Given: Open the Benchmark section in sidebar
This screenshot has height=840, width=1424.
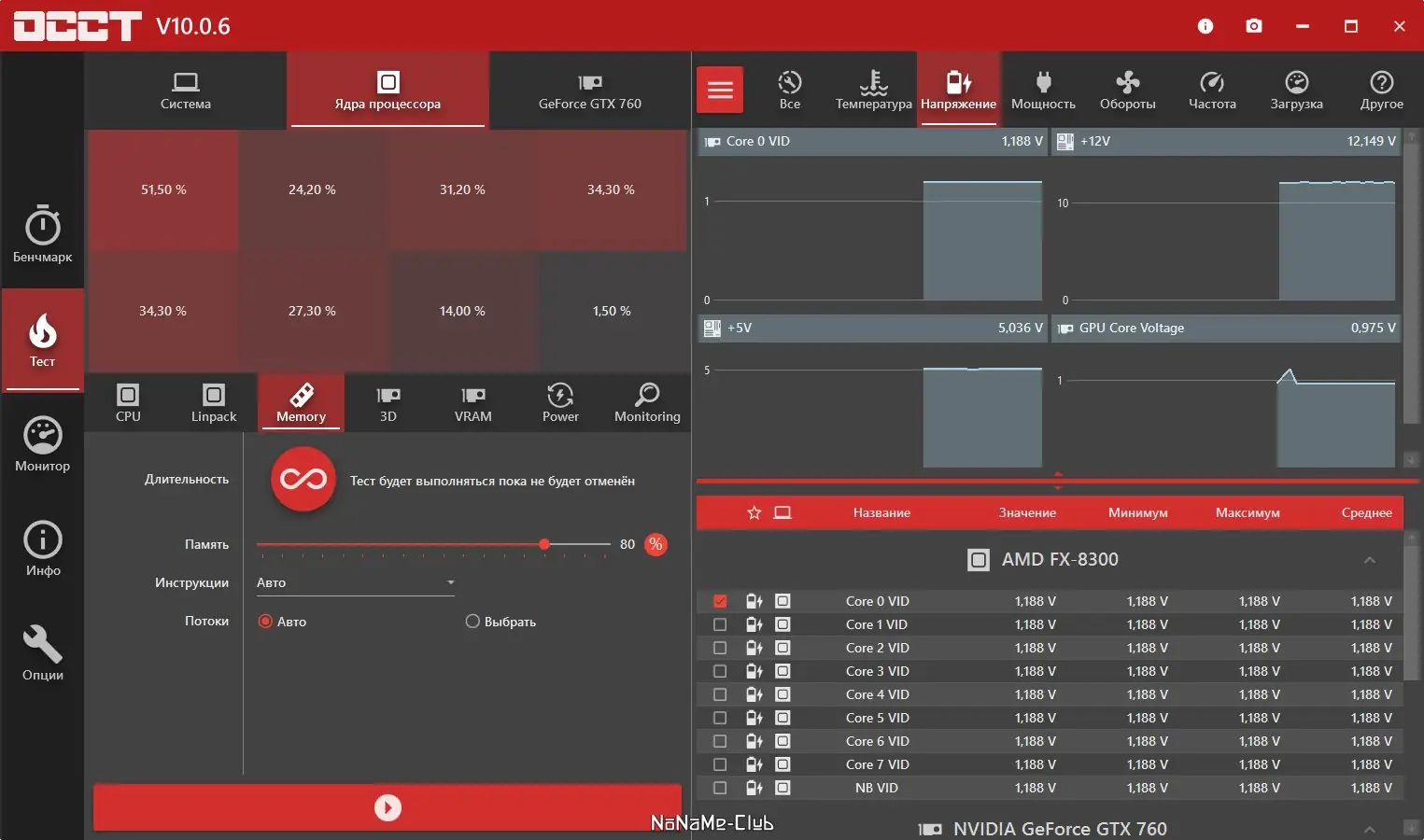Looking at the screenshot, I should 43,234.
